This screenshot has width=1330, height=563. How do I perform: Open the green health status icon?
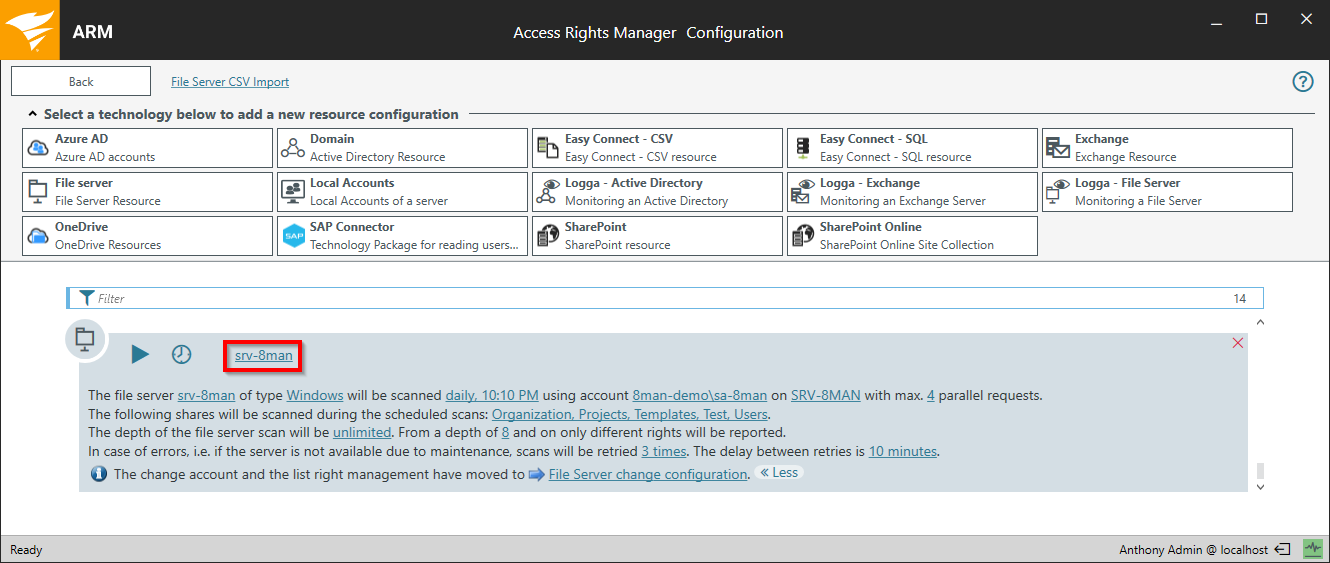coord(1312,549)
